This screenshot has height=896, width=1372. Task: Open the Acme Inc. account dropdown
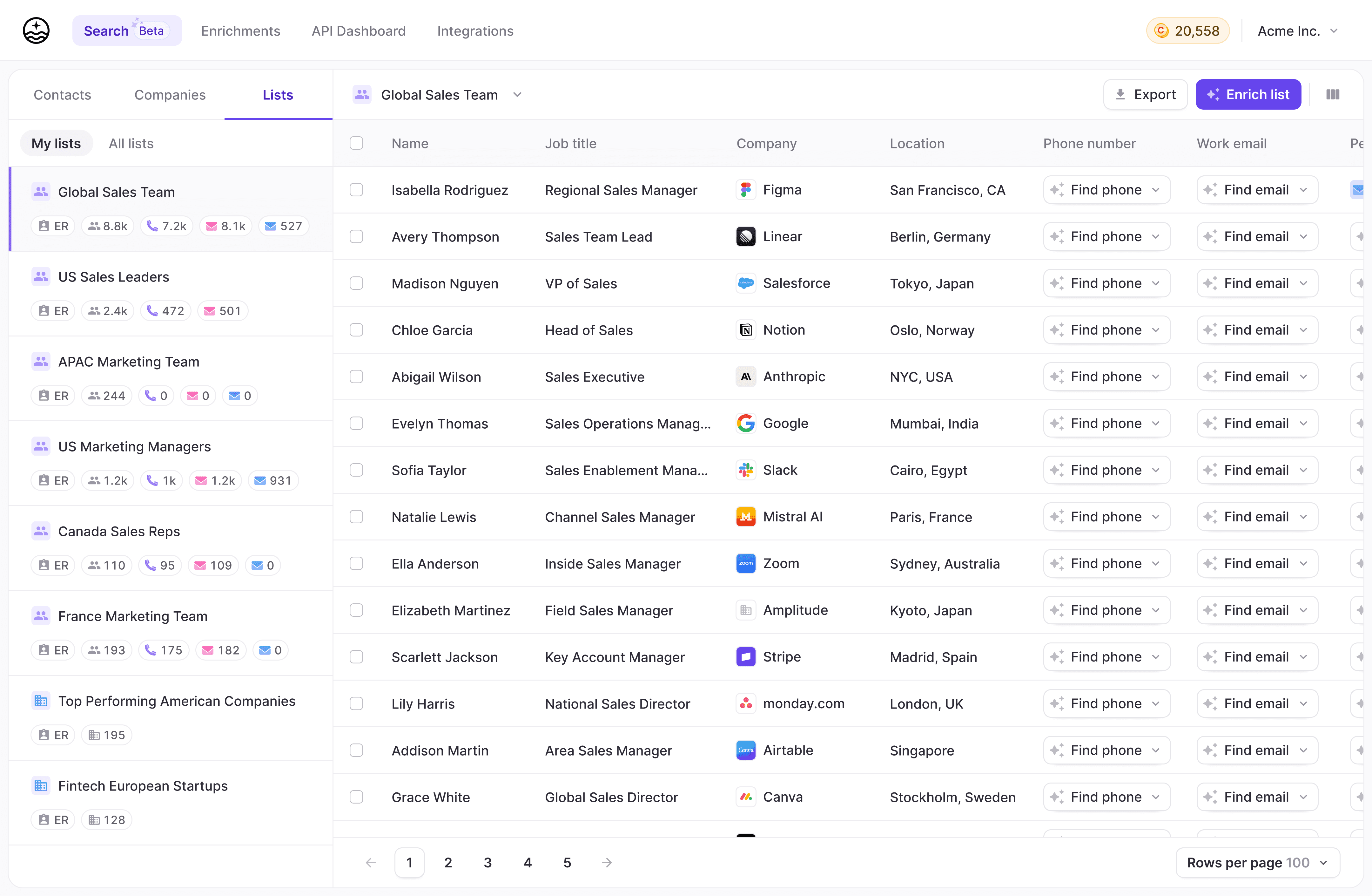pos(1297,31)
